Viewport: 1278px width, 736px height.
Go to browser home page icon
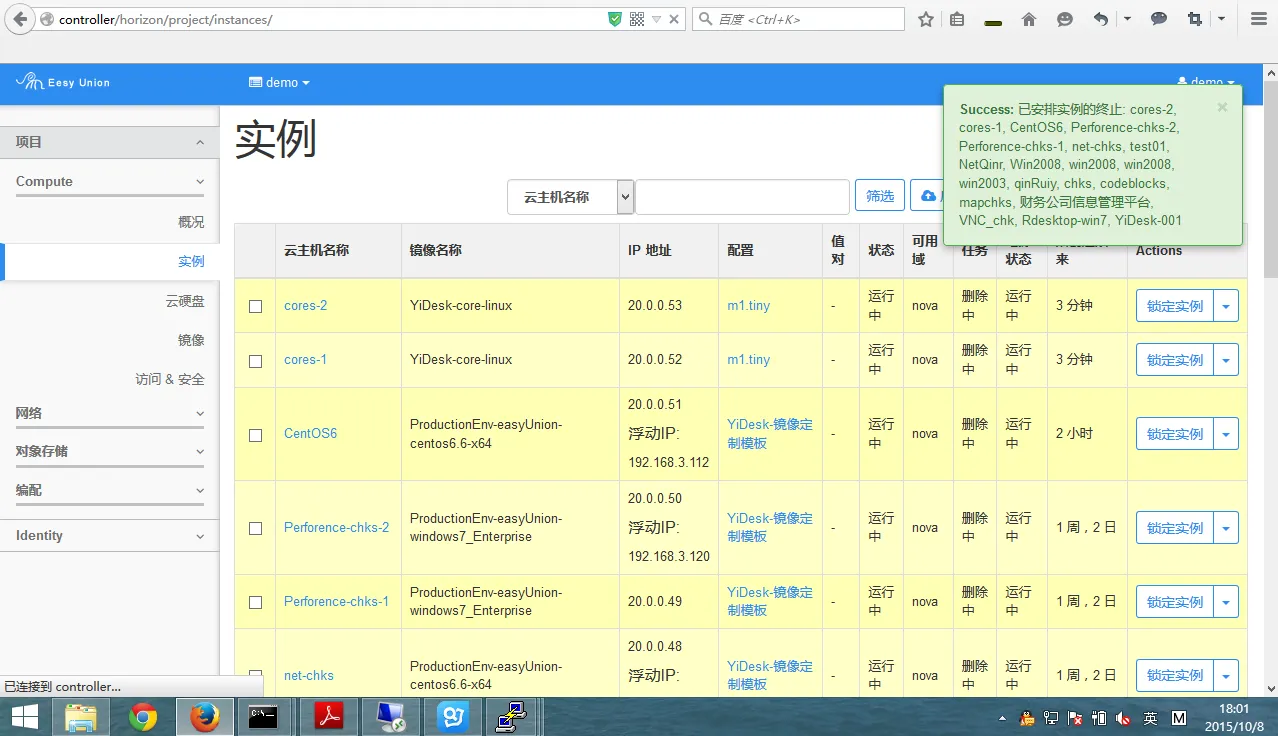[1028, 19]
